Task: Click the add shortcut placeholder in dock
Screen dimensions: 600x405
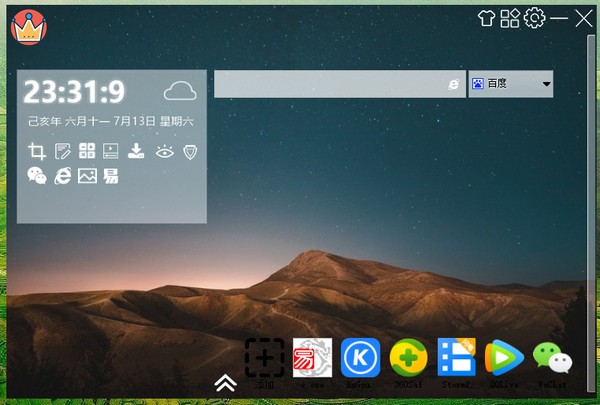Action: (265, 358)
